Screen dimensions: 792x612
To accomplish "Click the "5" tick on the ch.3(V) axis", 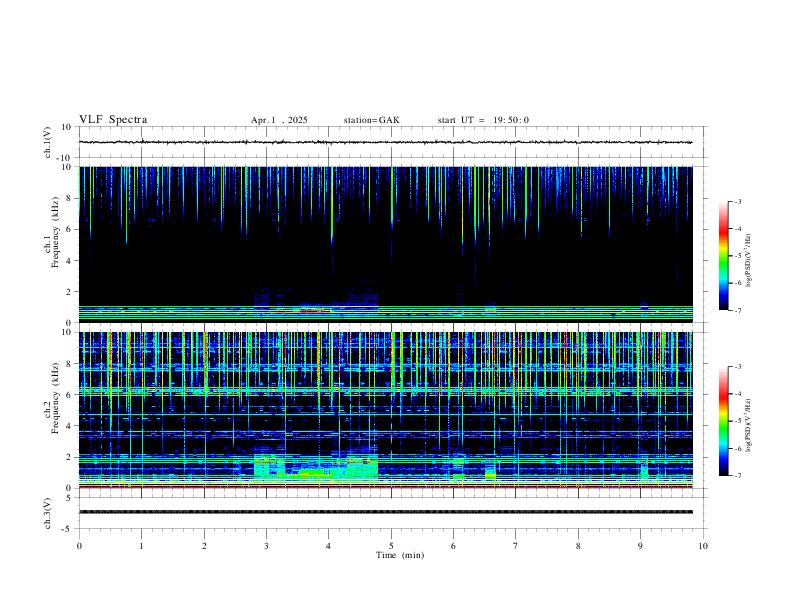I will 70,497.
